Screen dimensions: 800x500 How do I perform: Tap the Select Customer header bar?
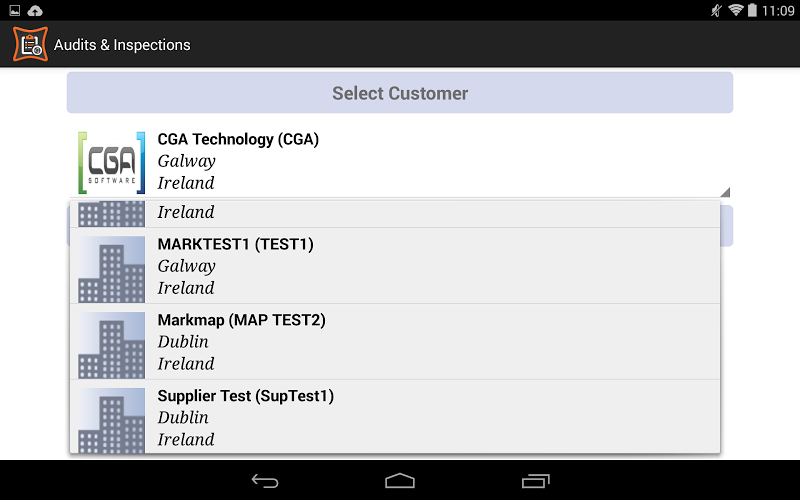[x=400, y=92]
